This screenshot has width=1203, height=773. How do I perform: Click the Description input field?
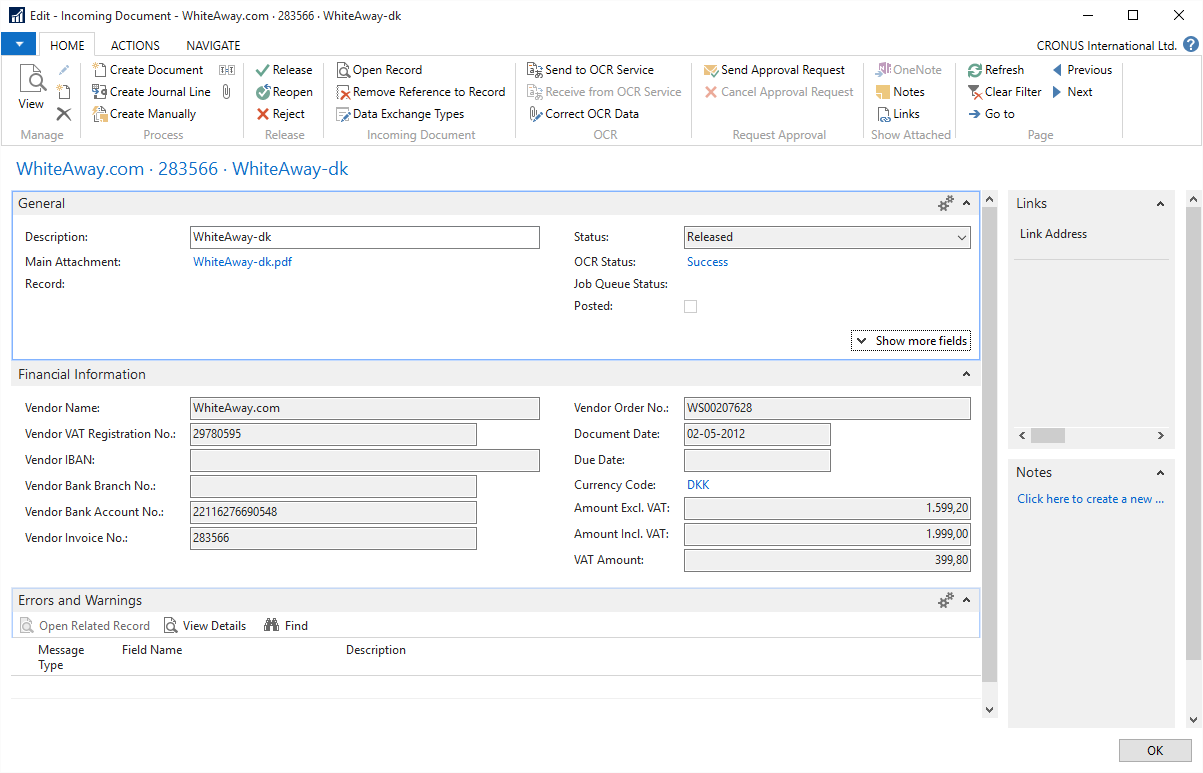[364, 238]
